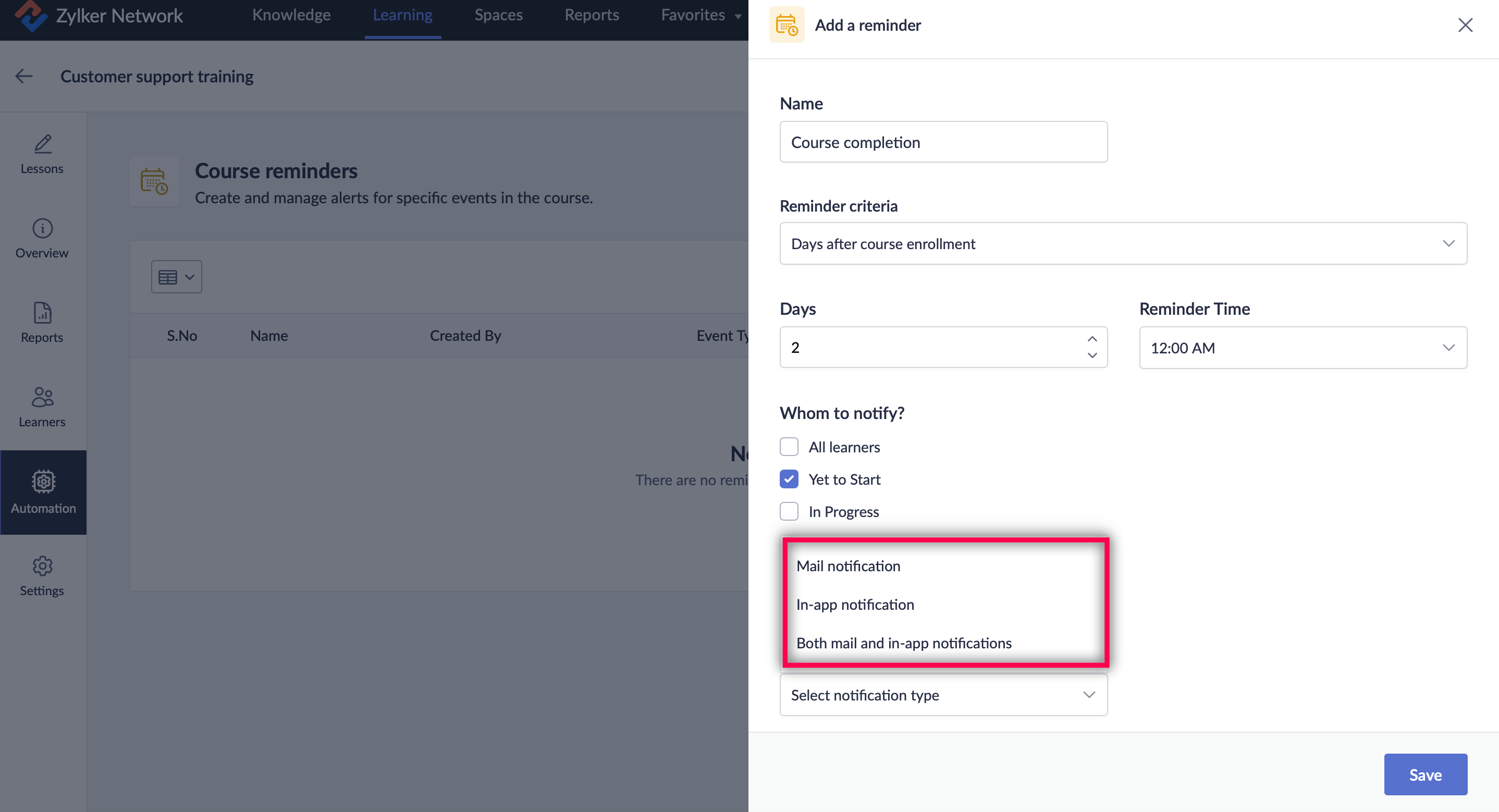Open Settings from the sidebar

[42, 576]
